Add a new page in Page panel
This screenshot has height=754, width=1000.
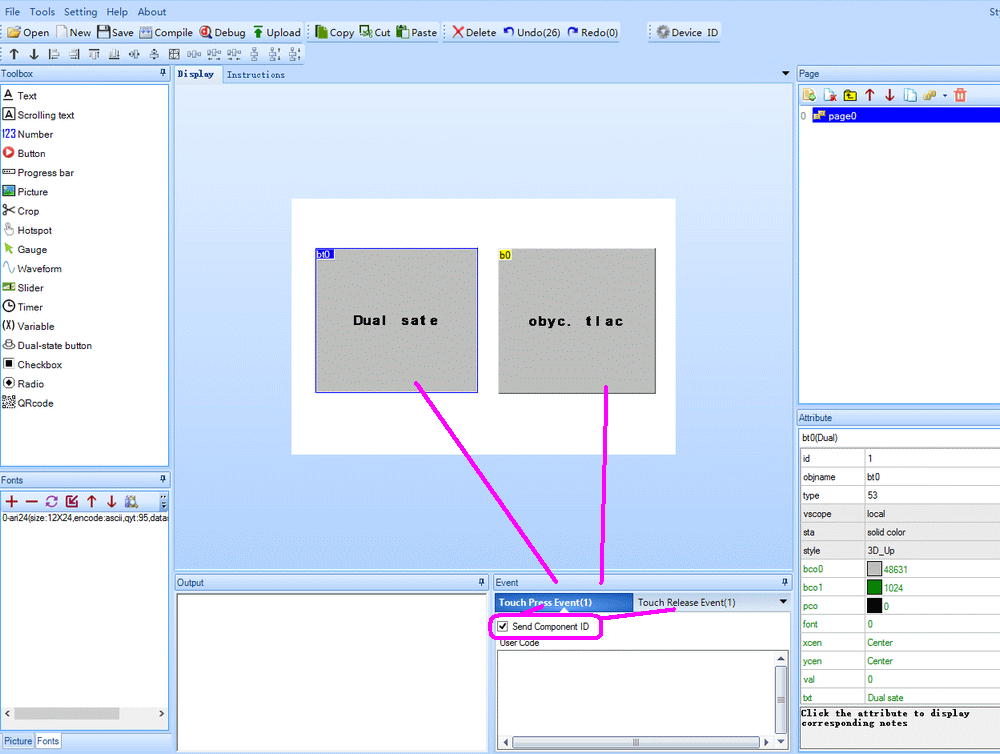(x=809, y=95)
